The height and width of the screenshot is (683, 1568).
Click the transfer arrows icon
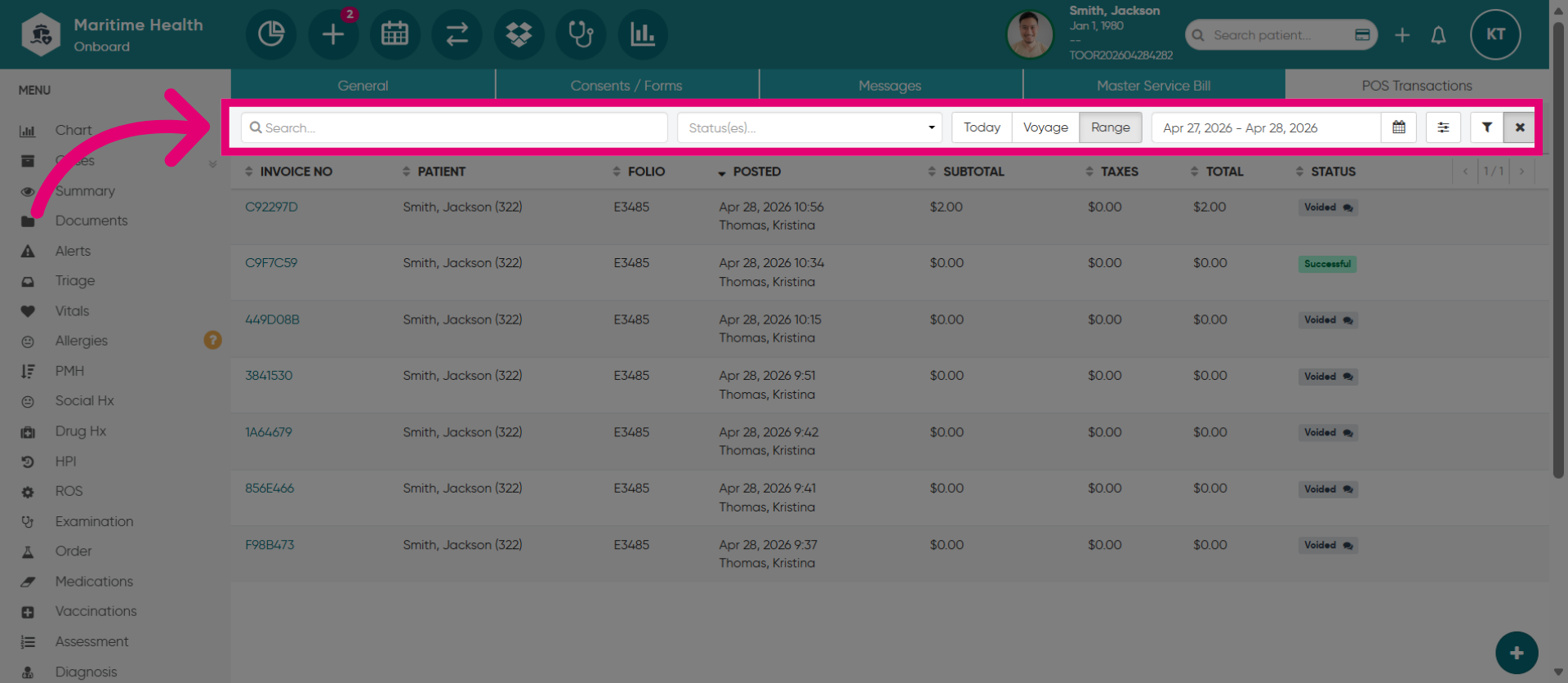pos(457,34)
